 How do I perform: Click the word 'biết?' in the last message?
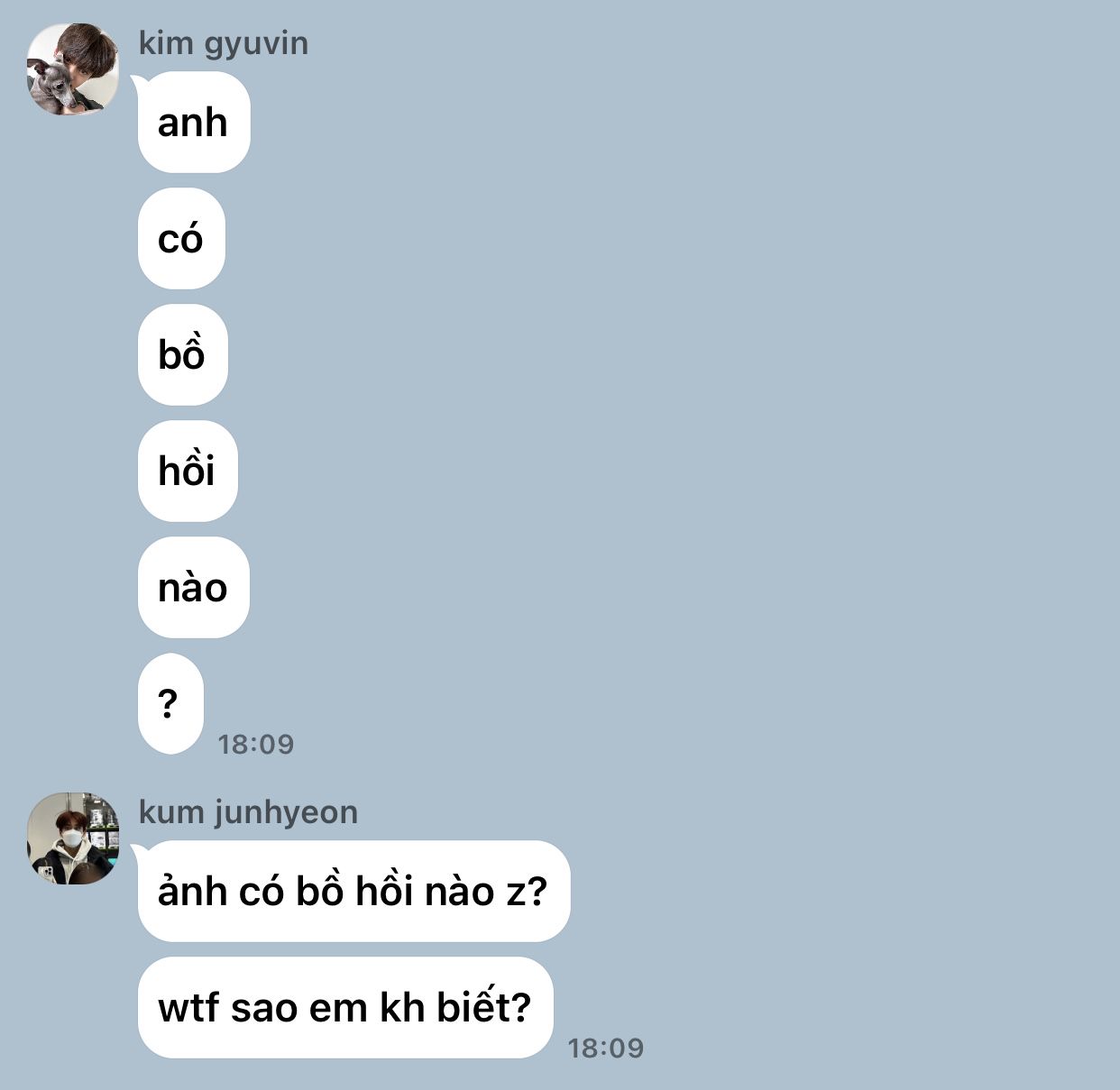pyautogui.click(x=484, y=1007)
